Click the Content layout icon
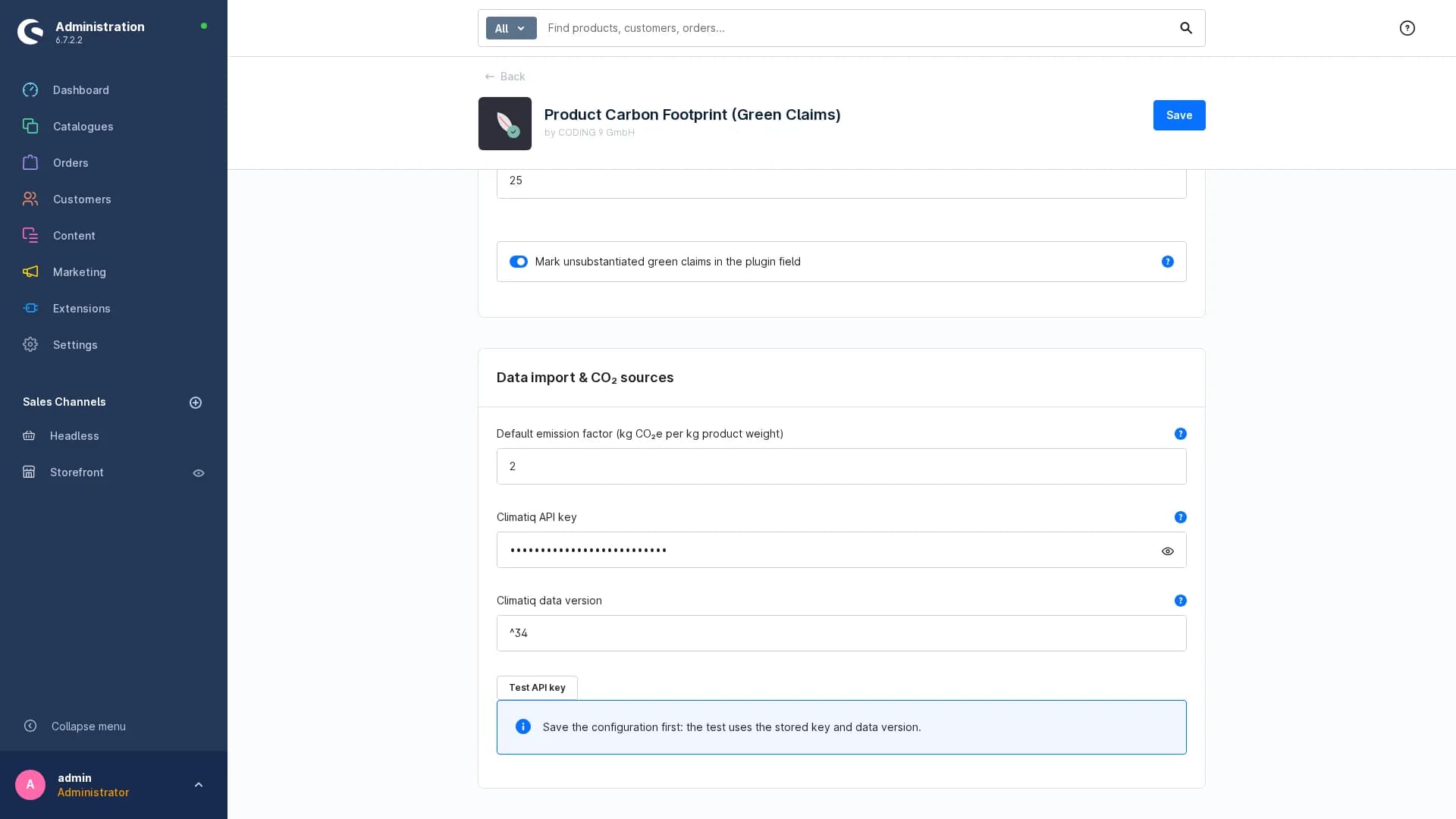This screenshot has width=1456, height=819. click(30, 236)
